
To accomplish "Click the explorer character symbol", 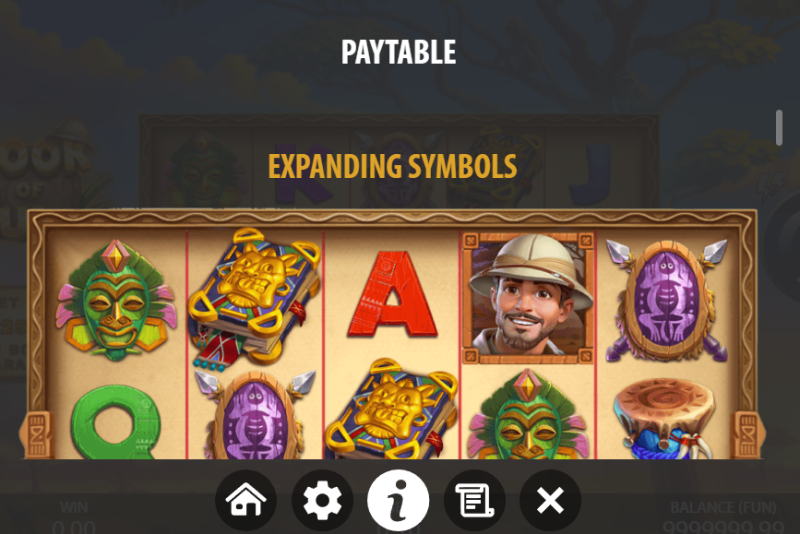I will [x=528, y=298].
